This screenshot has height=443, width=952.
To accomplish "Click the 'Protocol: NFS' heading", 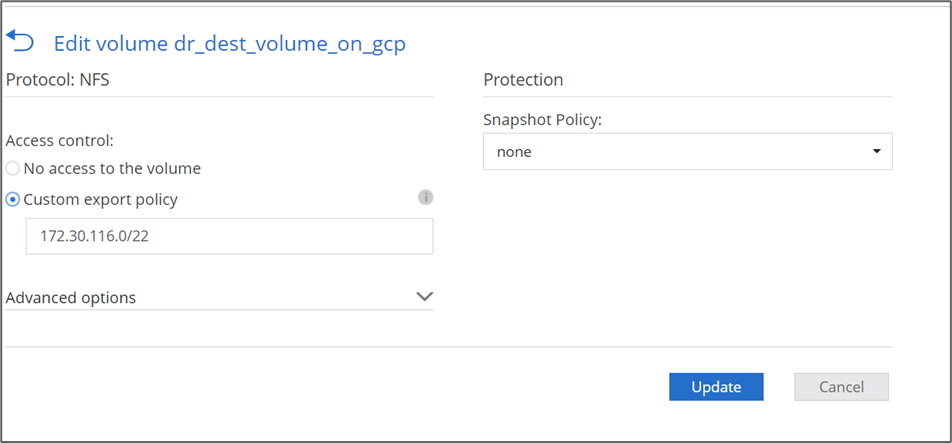I will coord(57,80).
